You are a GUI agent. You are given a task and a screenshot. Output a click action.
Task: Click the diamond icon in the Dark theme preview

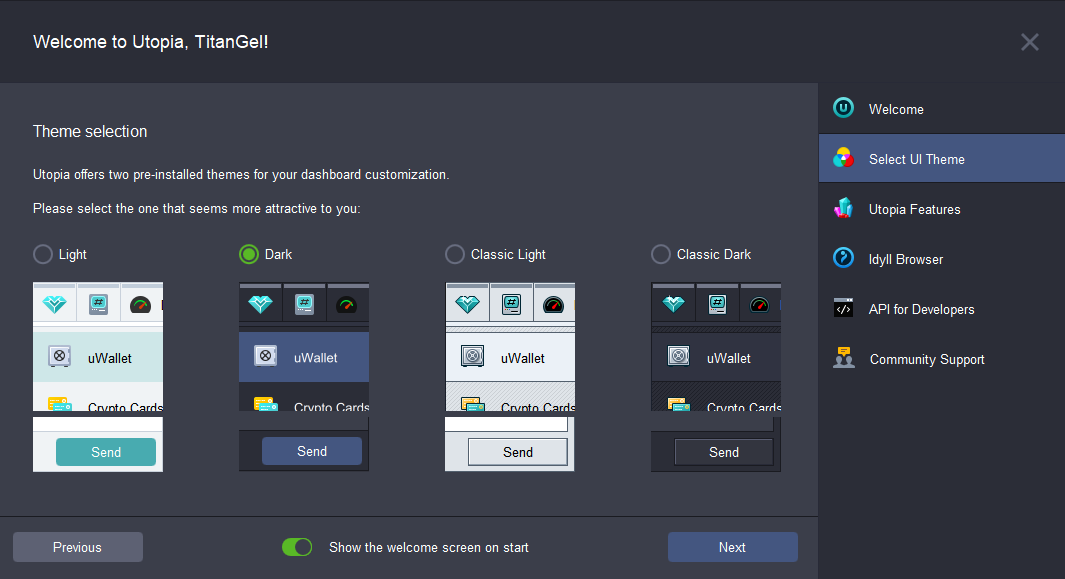(x=261, y=304)
